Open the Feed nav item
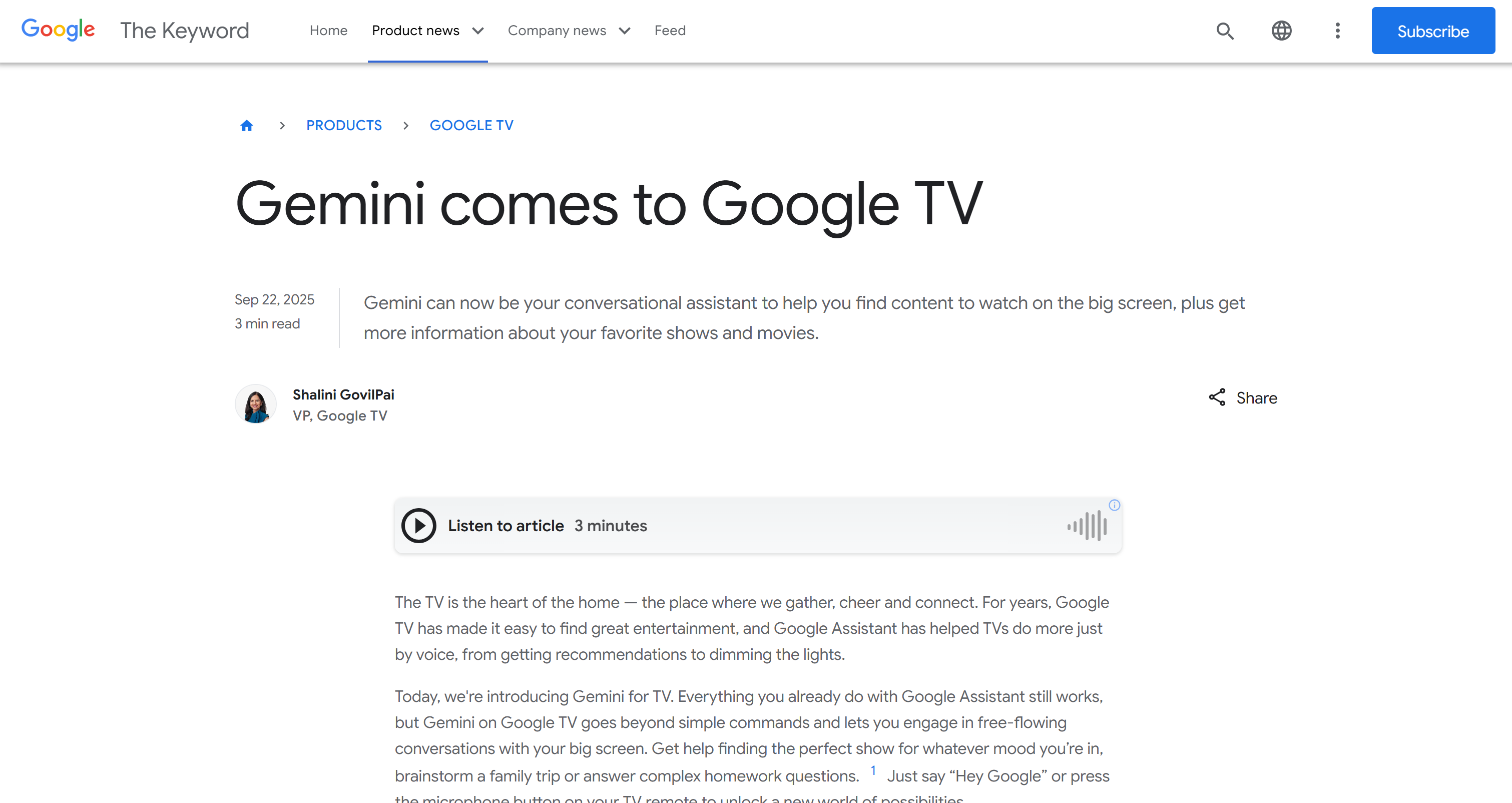This screenshot has width=1512, height=803. pos(670,31)
